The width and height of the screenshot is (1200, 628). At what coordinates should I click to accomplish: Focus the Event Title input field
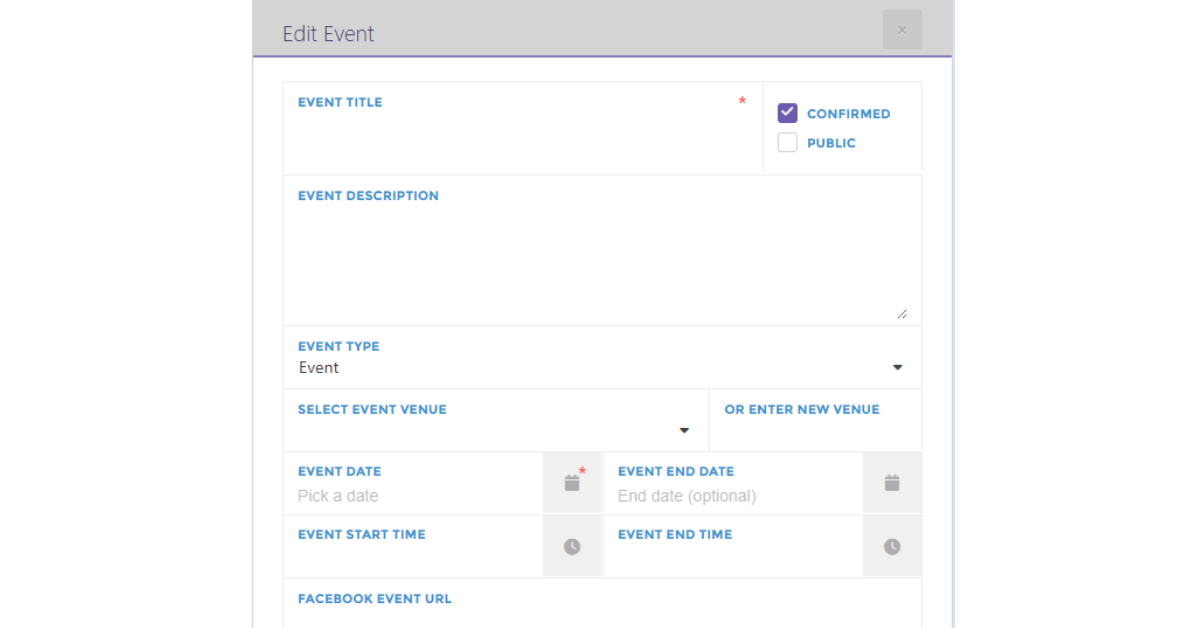click(x=523, y=127)
